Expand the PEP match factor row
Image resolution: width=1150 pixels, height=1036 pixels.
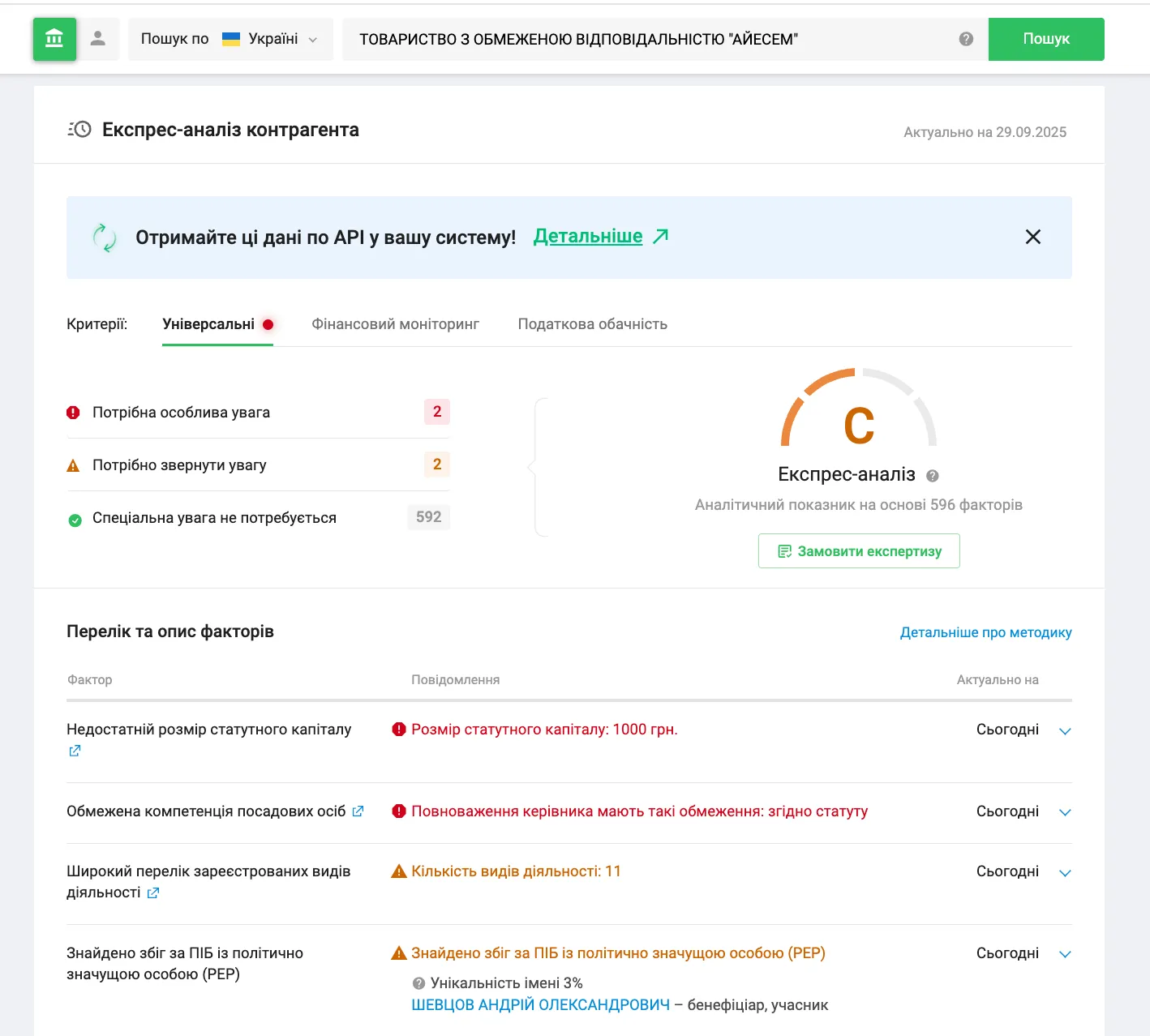coord(1065,953)
